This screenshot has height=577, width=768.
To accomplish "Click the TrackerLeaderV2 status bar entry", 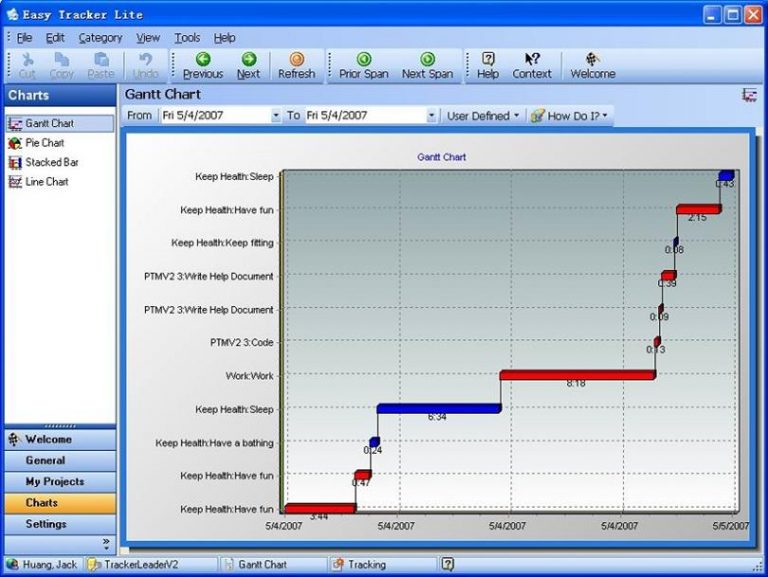I will (133, 564).
